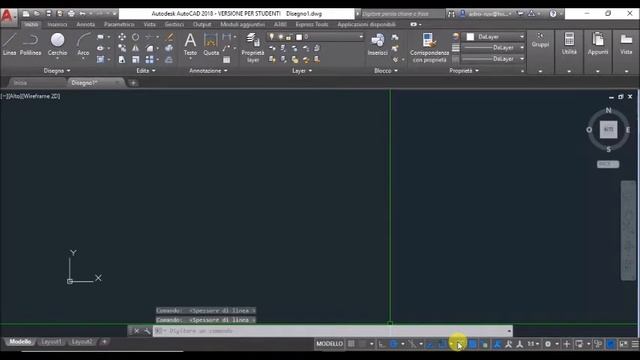
Task: Open the Appunti clipboard panel
Action: tap(598, 44)
